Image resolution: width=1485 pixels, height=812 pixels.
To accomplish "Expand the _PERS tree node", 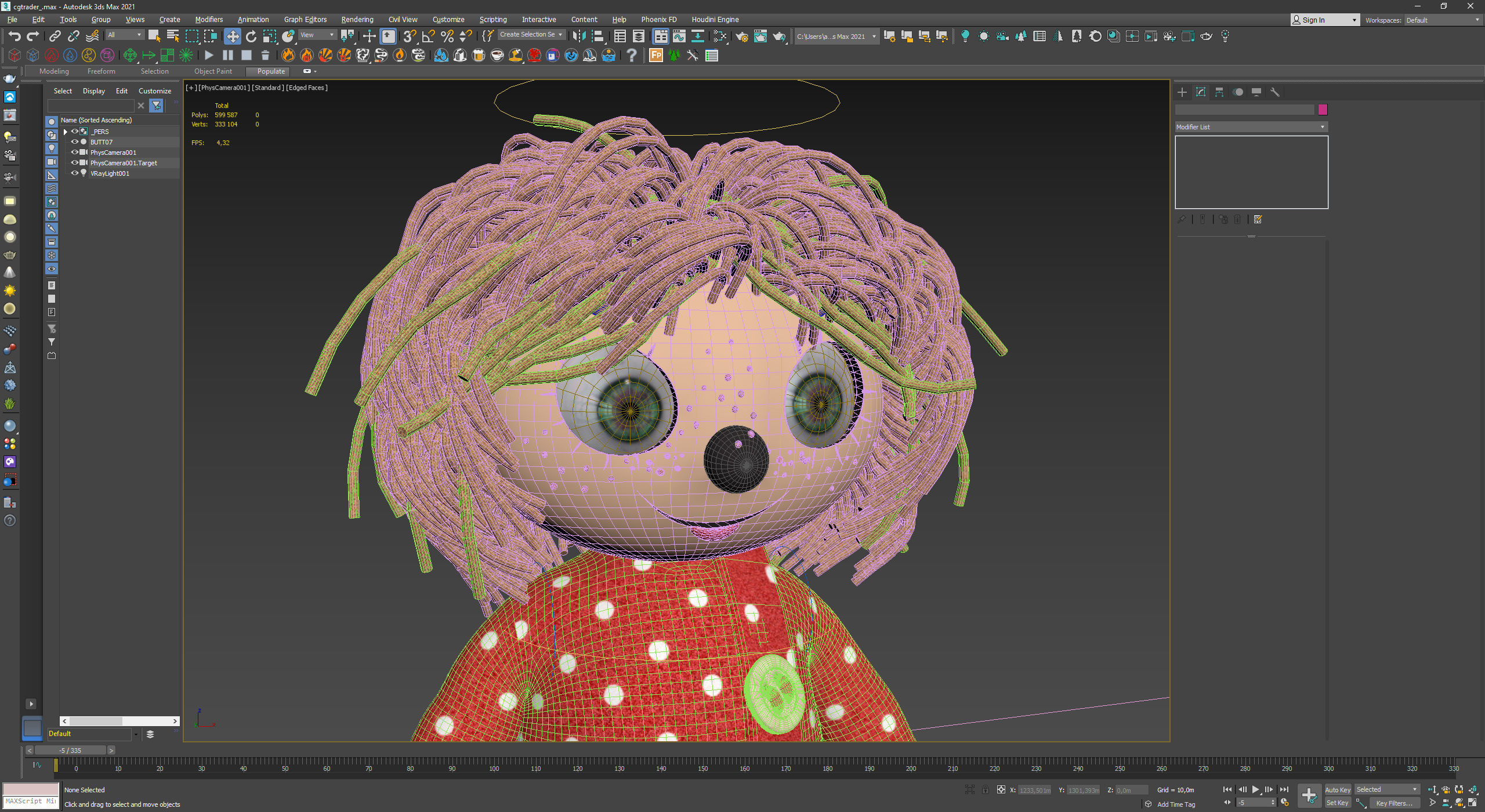I will click(x=66, y=132).
